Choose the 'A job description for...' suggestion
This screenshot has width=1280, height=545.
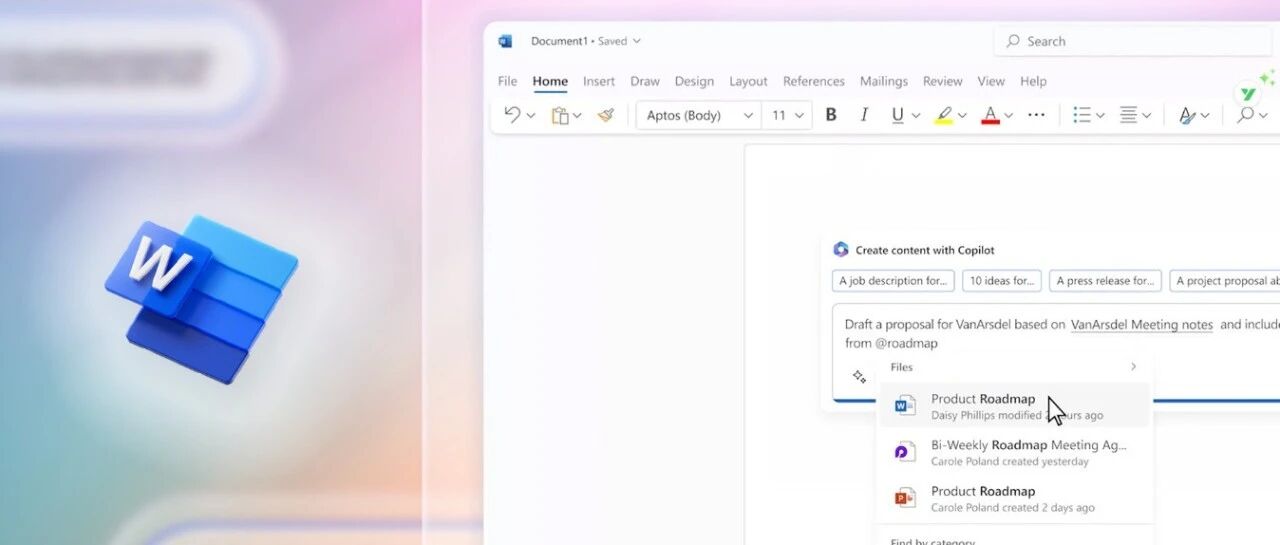coord(893,281)
